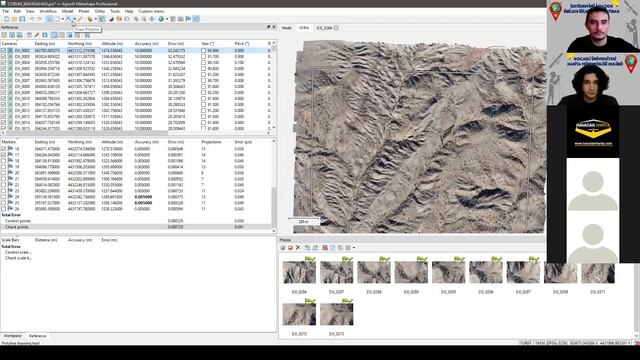Open the Tools menu

[x=115, y=11]
